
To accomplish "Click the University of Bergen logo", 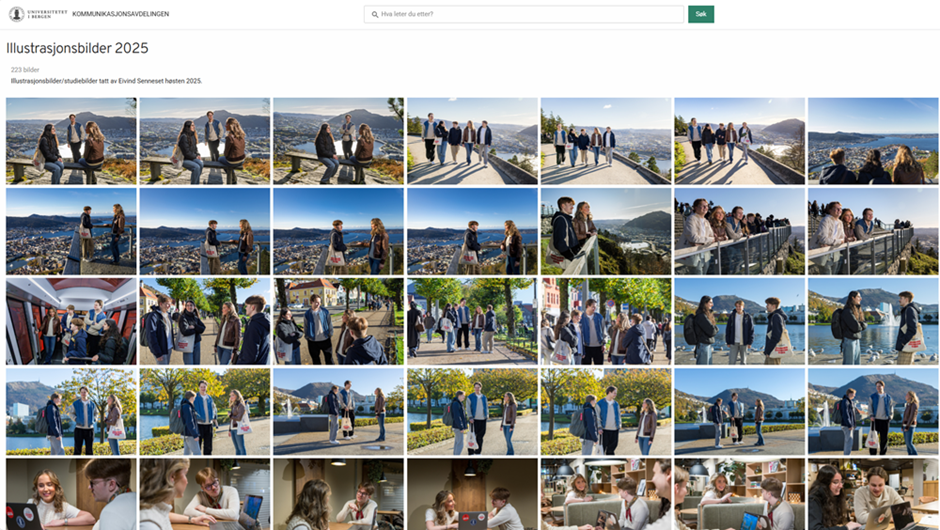I will [x=38, y=14].
